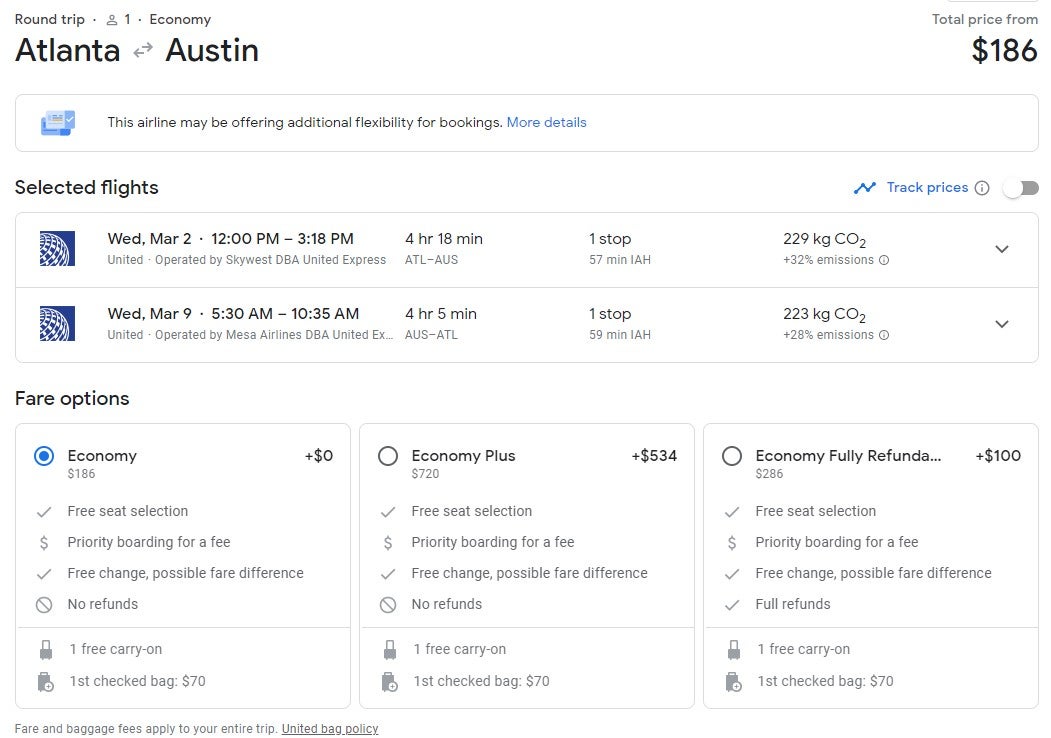Click the United logo on the Mar 9 flight
This screenshot has width=1051, height=738.
[x=57, y=324]
